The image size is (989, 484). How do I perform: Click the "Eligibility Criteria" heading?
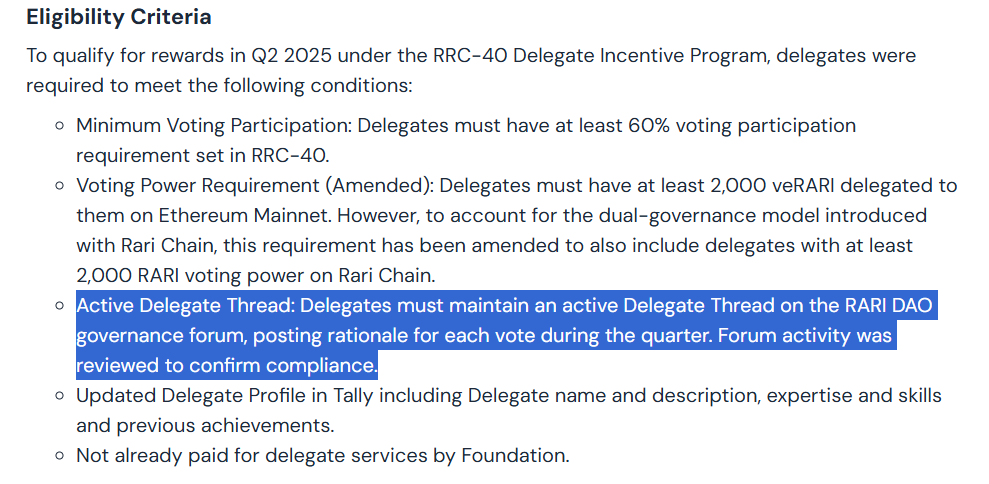coord(118,17)
